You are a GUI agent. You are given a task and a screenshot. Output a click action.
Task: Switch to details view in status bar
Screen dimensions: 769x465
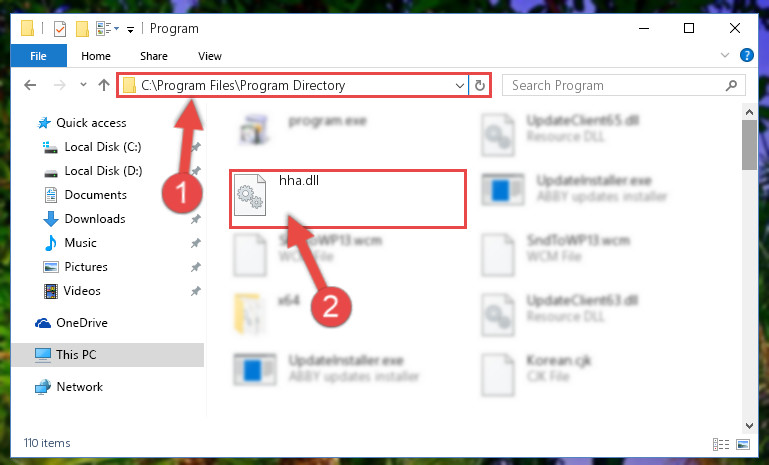720,444
